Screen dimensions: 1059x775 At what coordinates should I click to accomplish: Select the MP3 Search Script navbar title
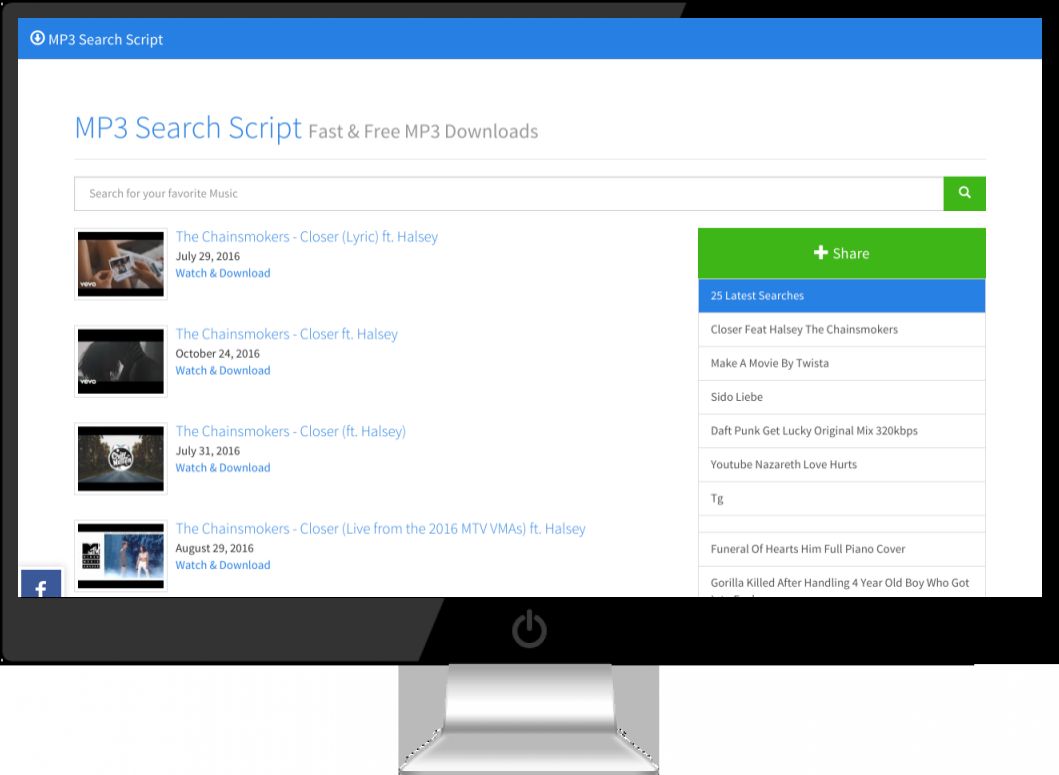coord(104,39)
